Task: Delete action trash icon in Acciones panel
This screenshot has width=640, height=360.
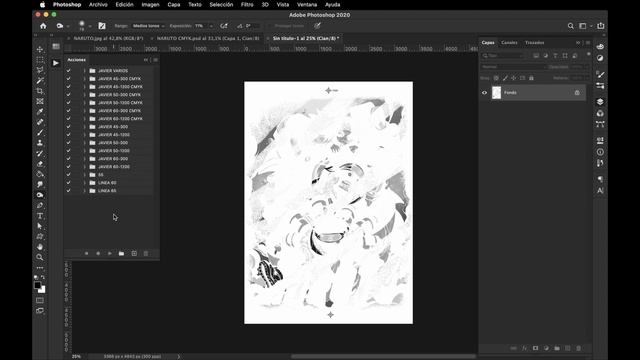Action: point(146,253)
